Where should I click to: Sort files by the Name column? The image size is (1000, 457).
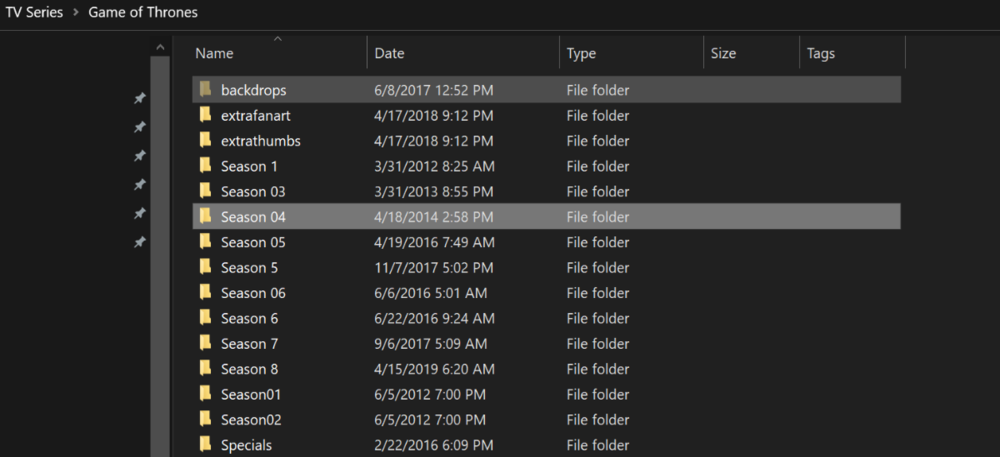214,53
